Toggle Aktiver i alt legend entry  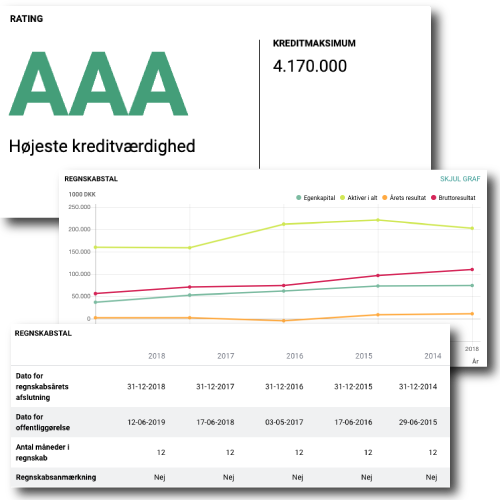click(359, 198)
